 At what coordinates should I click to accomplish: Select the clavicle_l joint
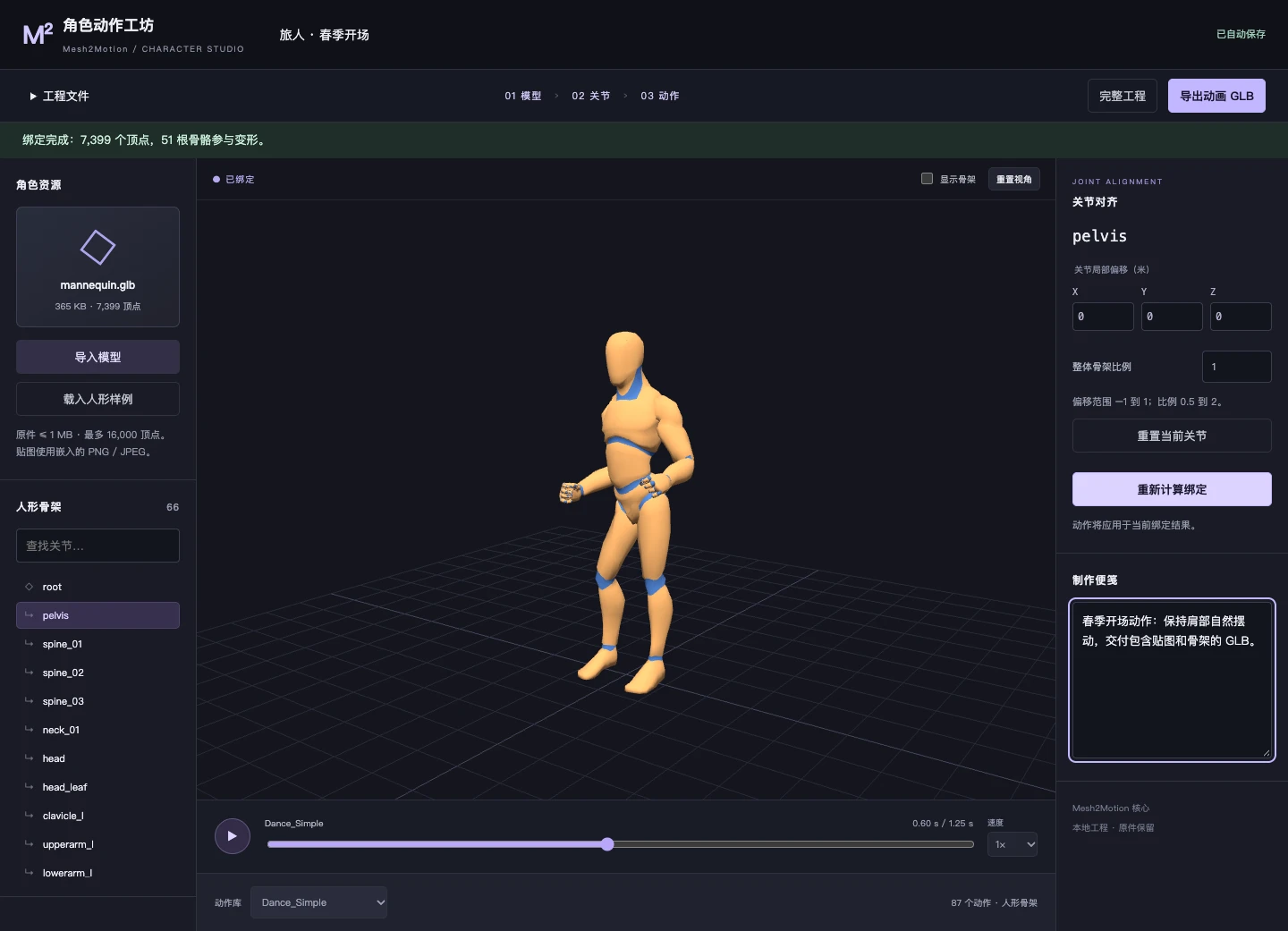[97, 816]
